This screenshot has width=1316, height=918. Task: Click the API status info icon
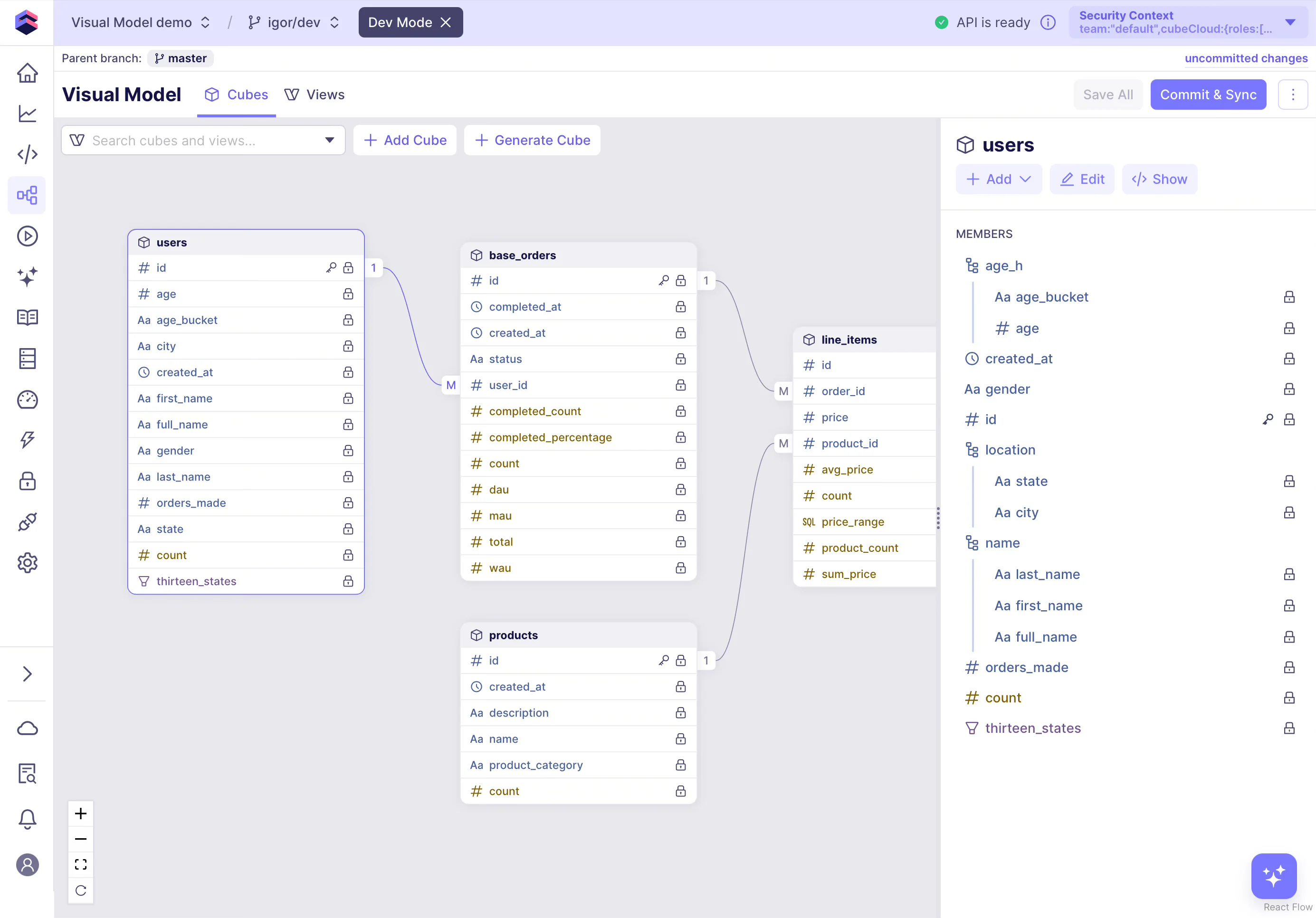tap(1048, 22)
